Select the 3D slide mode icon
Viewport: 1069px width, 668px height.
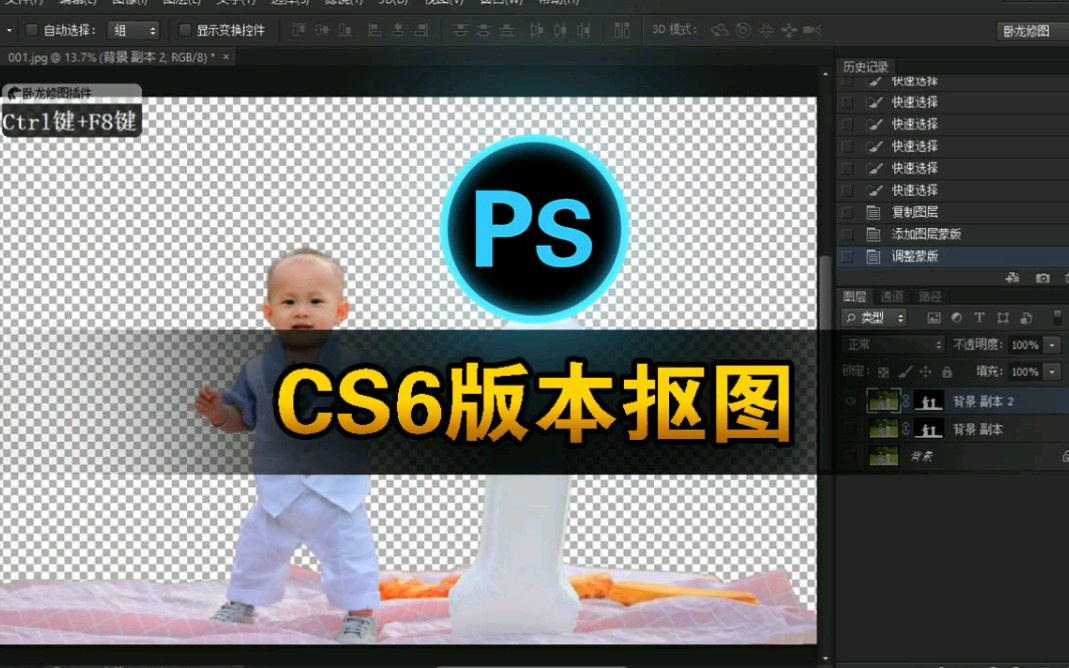789,30
